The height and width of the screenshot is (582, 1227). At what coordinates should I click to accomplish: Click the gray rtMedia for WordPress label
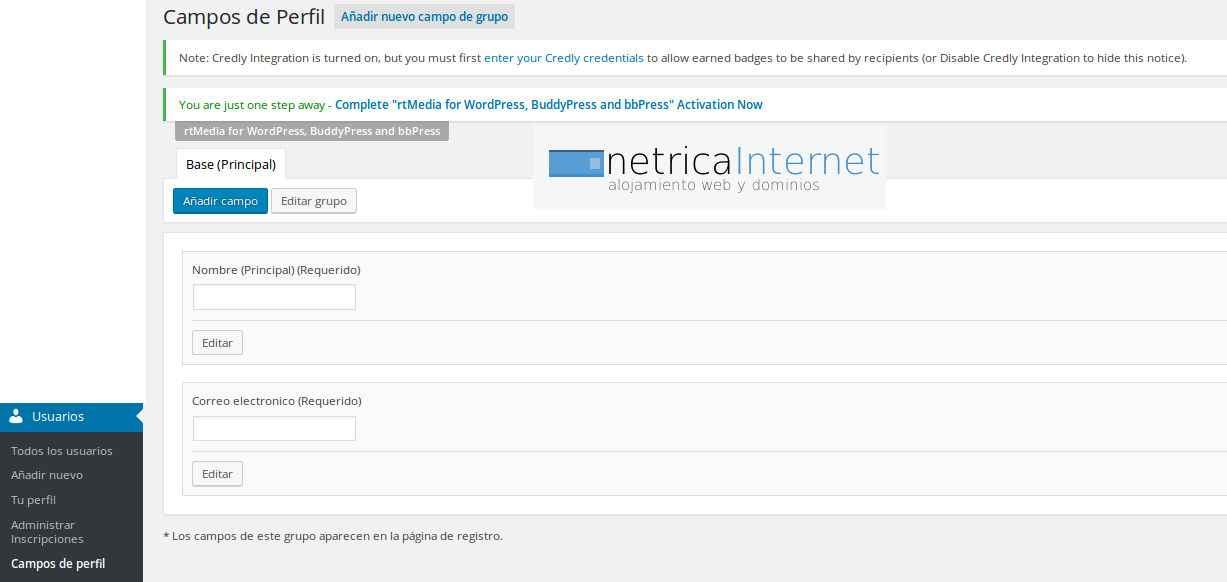tap(312, 131)
